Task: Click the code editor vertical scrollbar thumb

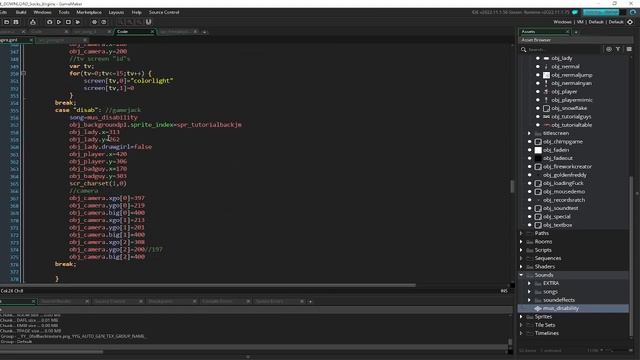Action: [512, 187]
